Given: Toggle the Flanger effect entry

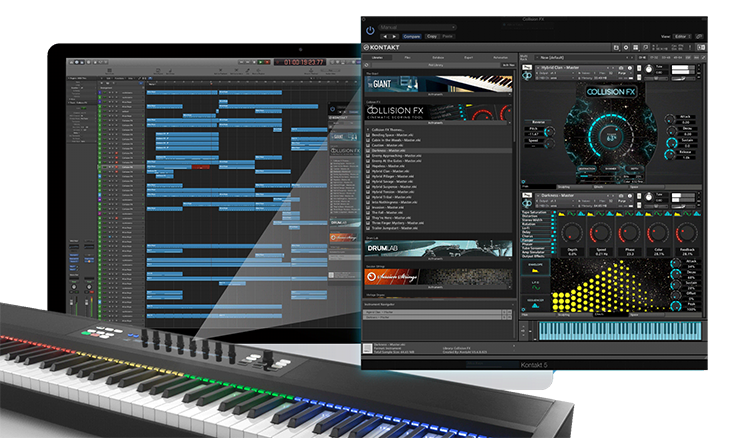Looking at the screenshot, I should pyautogui.click(x=538, y=240).
